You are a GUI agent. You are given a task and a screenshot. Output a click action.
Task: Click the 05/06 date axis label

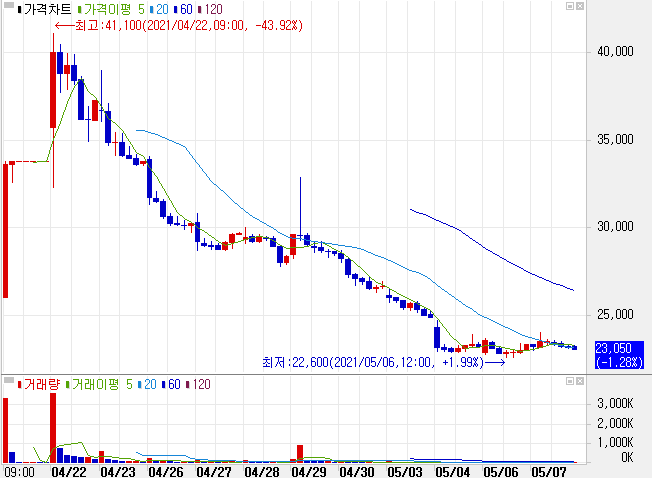tap(501, 472)
